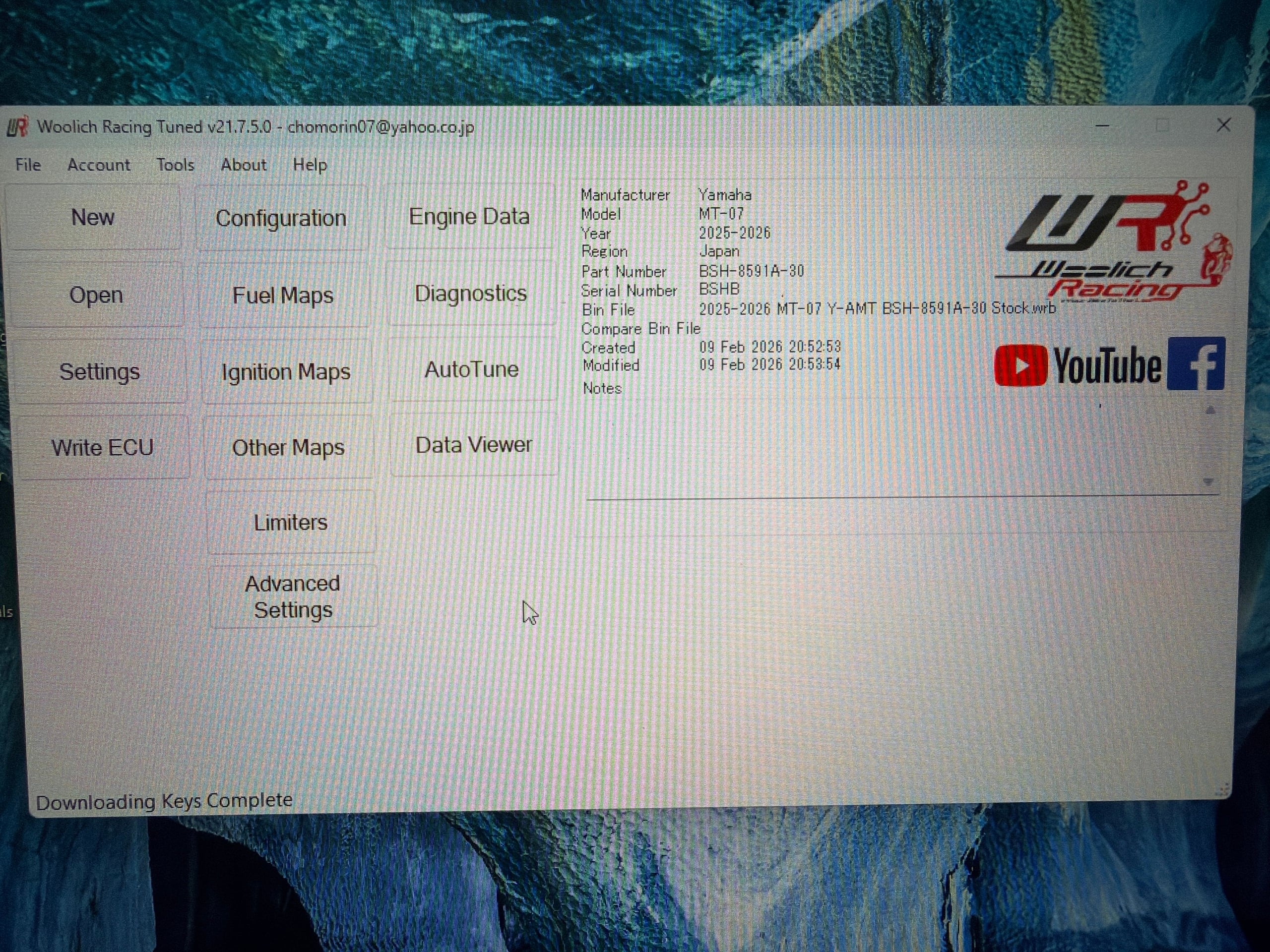Screen dimensions: 1270x952
Task: Open Advanced Settings
Action: pos(293,597)
